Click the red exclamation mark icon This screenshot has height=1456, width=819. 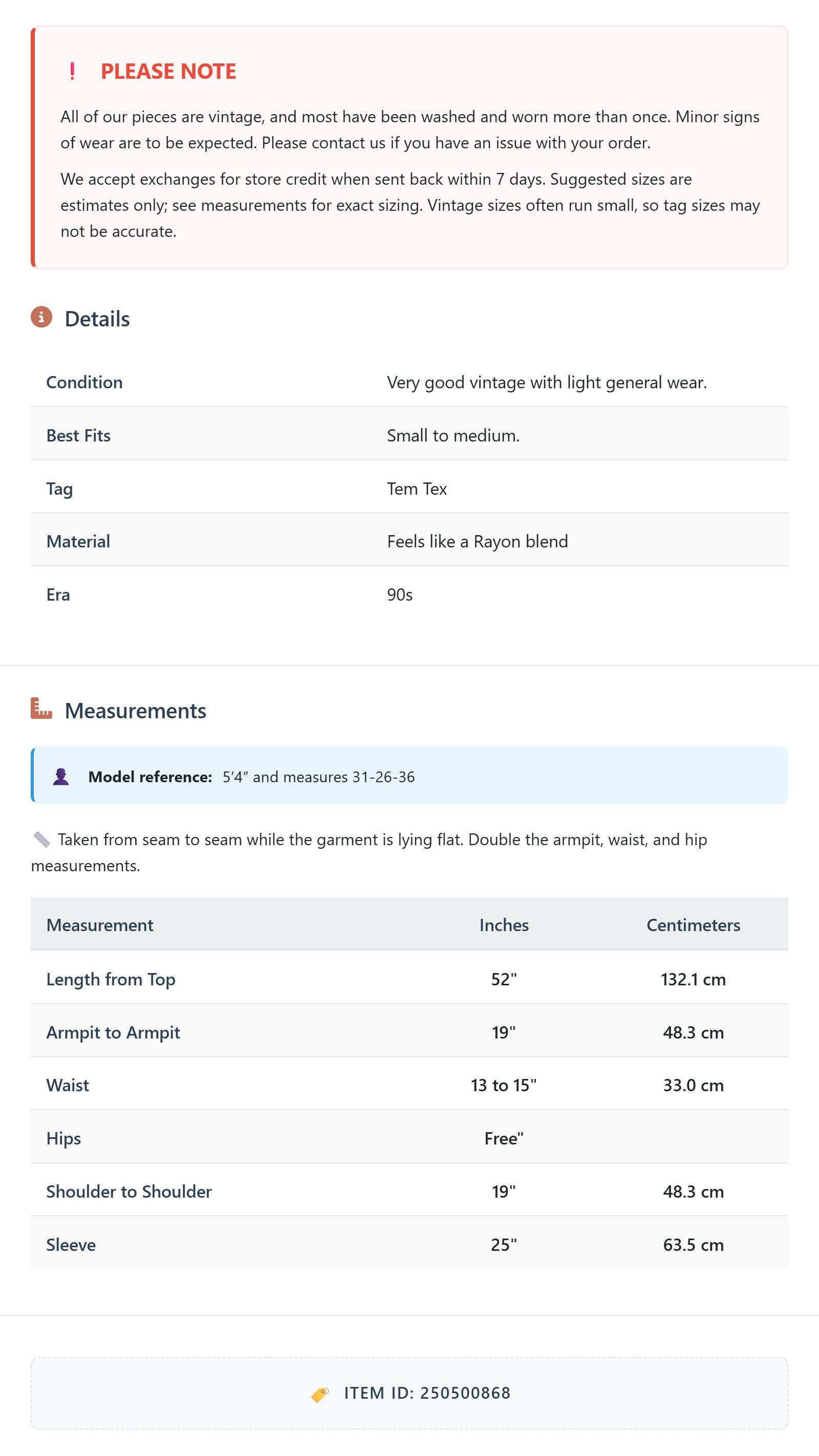tap(72, 71)
